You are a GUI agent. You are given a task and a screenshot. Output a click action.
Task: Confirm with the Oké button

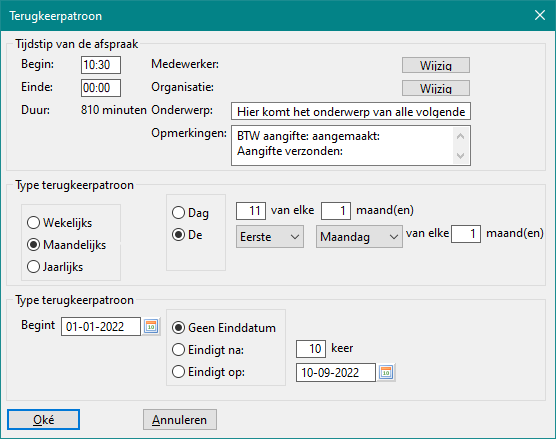tap(44, 419)
